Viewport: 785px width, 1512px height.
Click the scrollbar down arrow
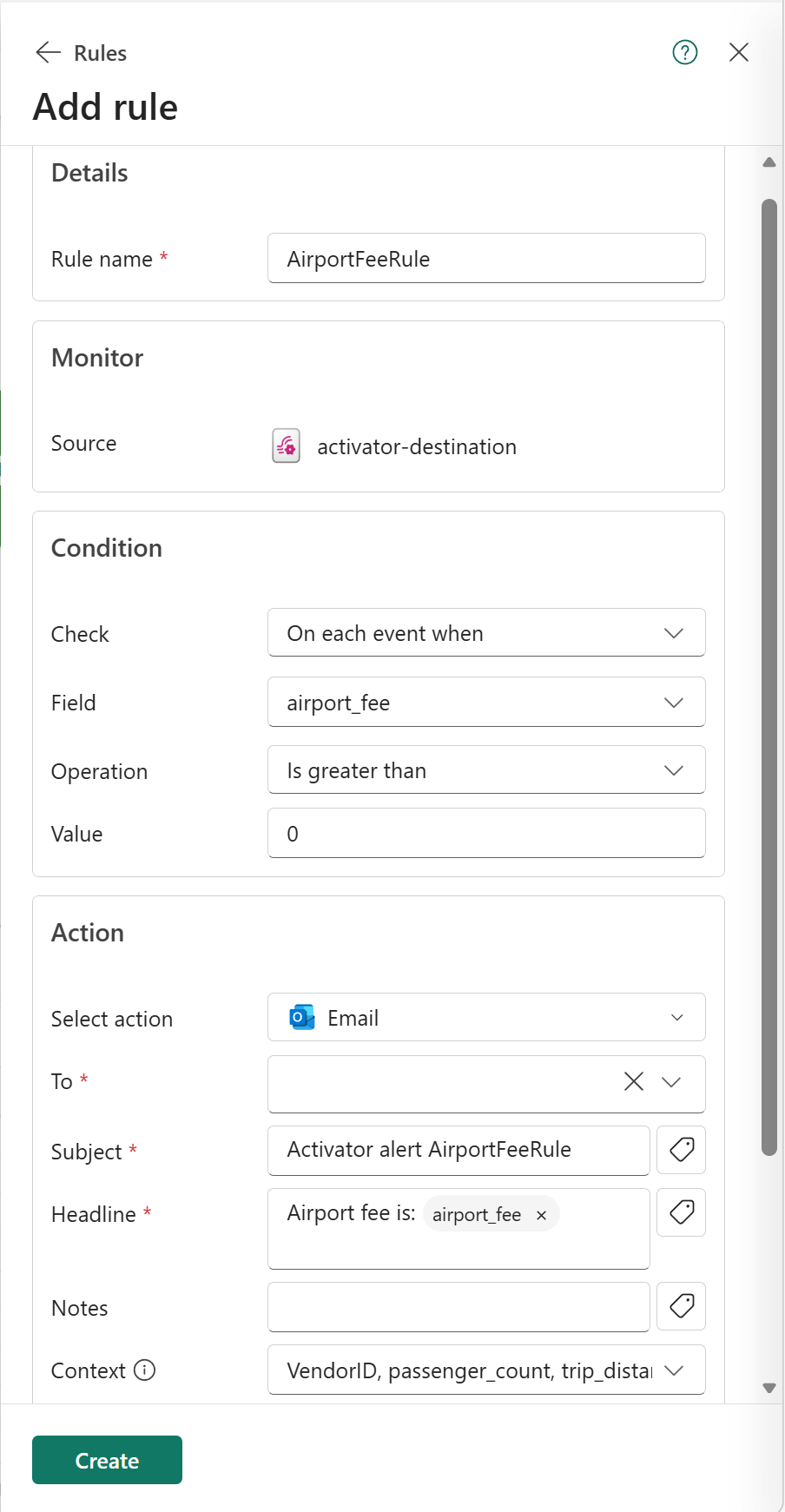point(769,1388)
